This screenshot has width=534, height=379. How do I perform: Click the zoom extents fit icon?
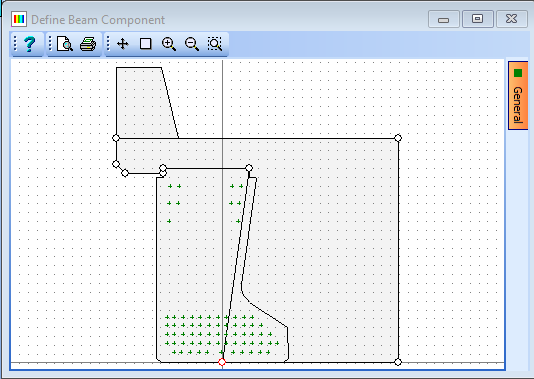pos(215,44)
